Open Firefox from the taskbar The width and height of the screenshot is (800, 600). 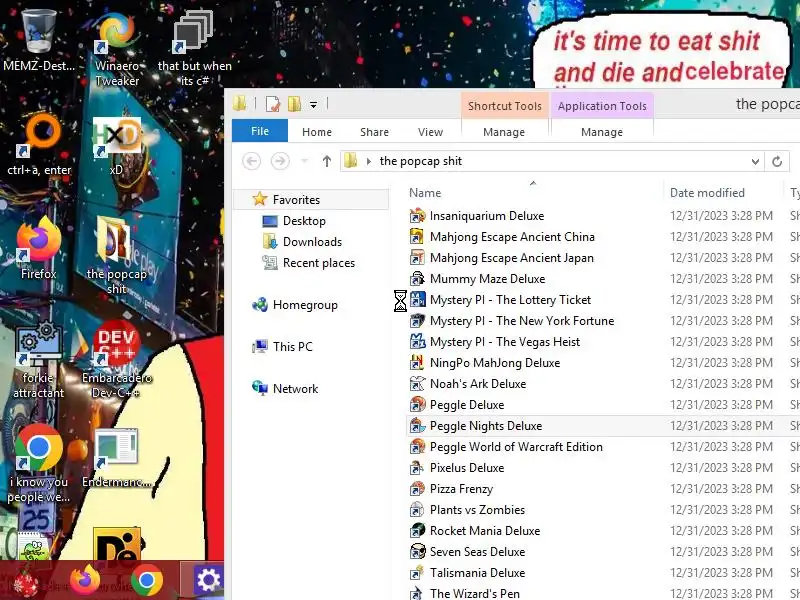coord(85,580)
